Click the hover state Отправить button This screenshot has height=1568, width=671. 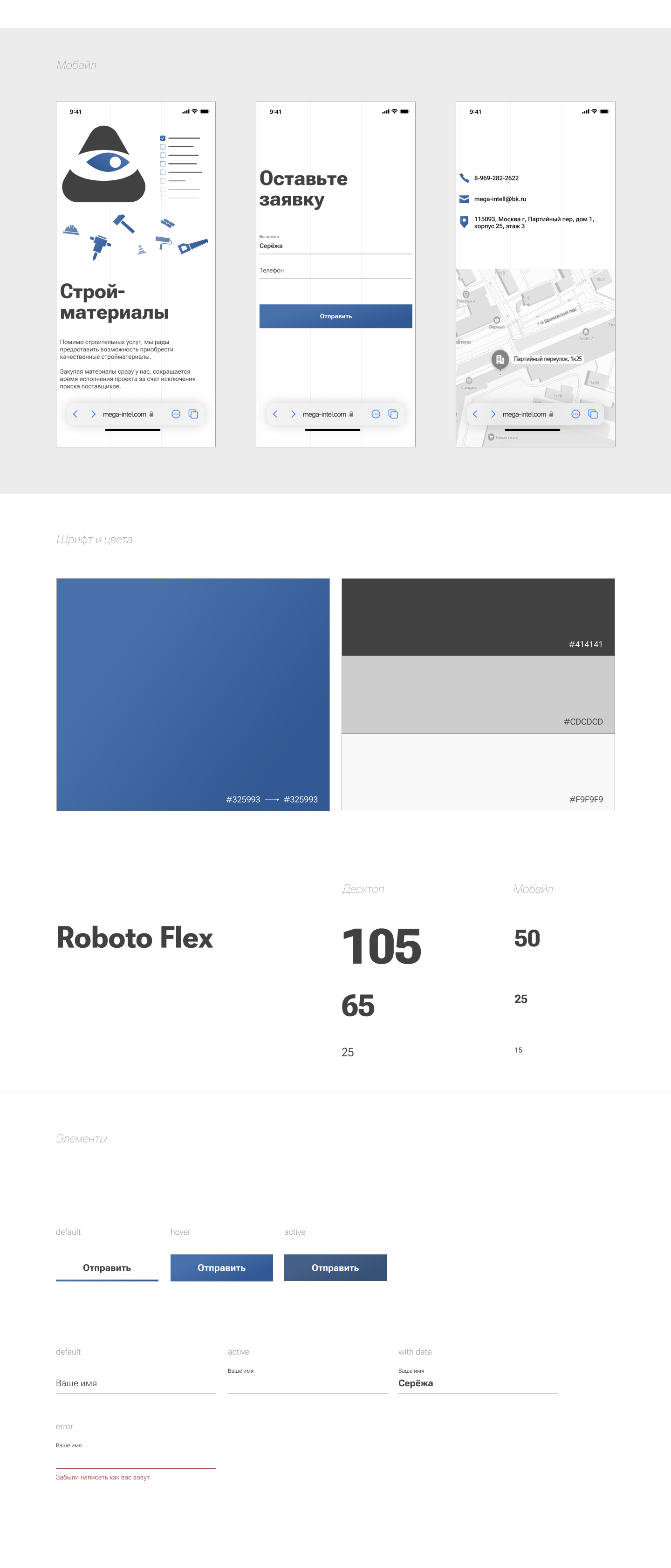[x=222, y=1267]
